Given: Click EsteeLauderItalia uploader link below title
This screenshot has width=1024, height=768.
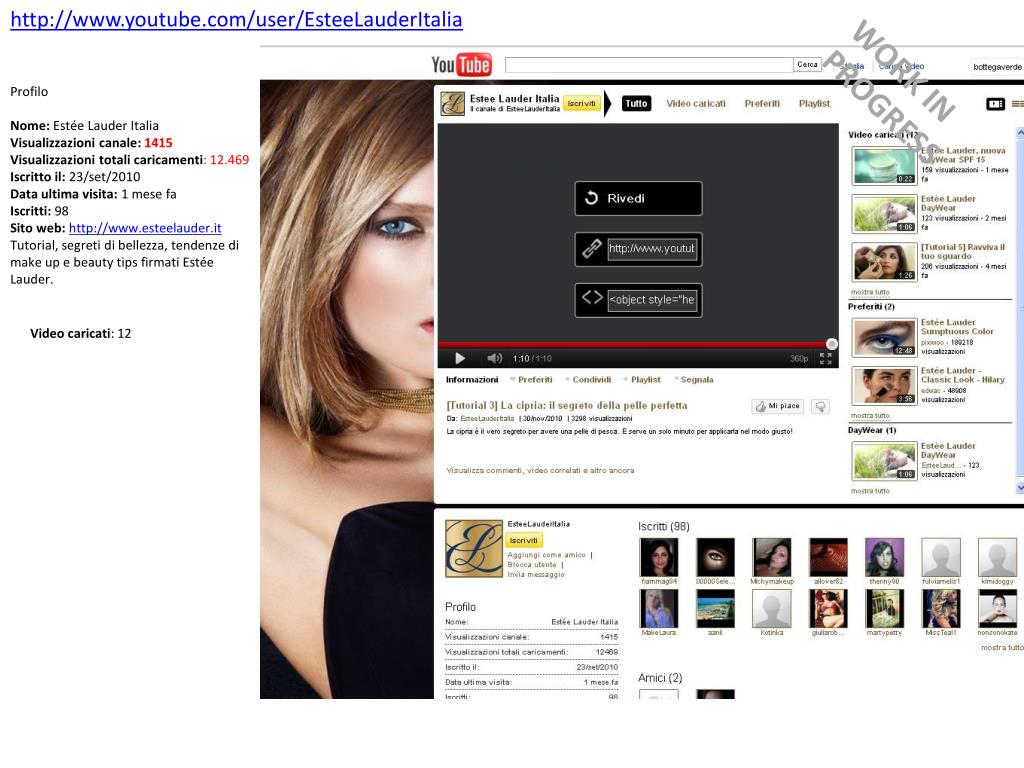Looking at the screenshot, I should (487, 419).
